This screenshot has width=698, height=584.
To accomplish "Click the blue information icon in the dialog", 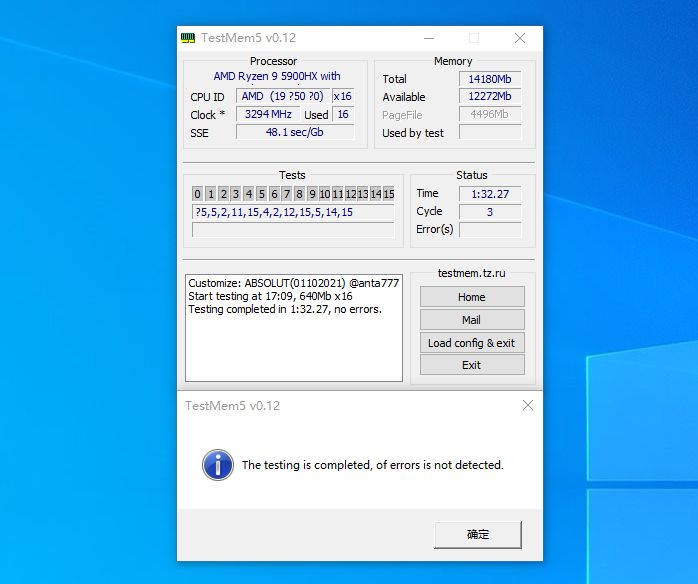I will click(218, 465).
